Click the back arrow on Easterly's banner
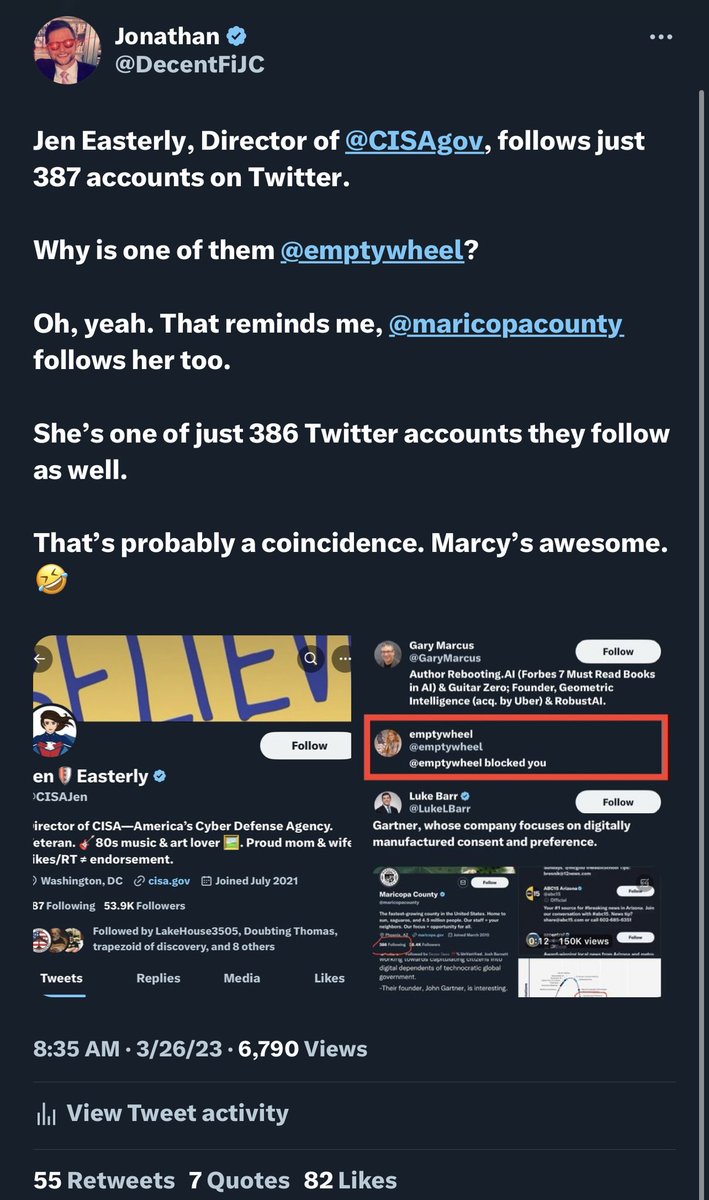The image size is (709, 1200). (x=41, y=659)
